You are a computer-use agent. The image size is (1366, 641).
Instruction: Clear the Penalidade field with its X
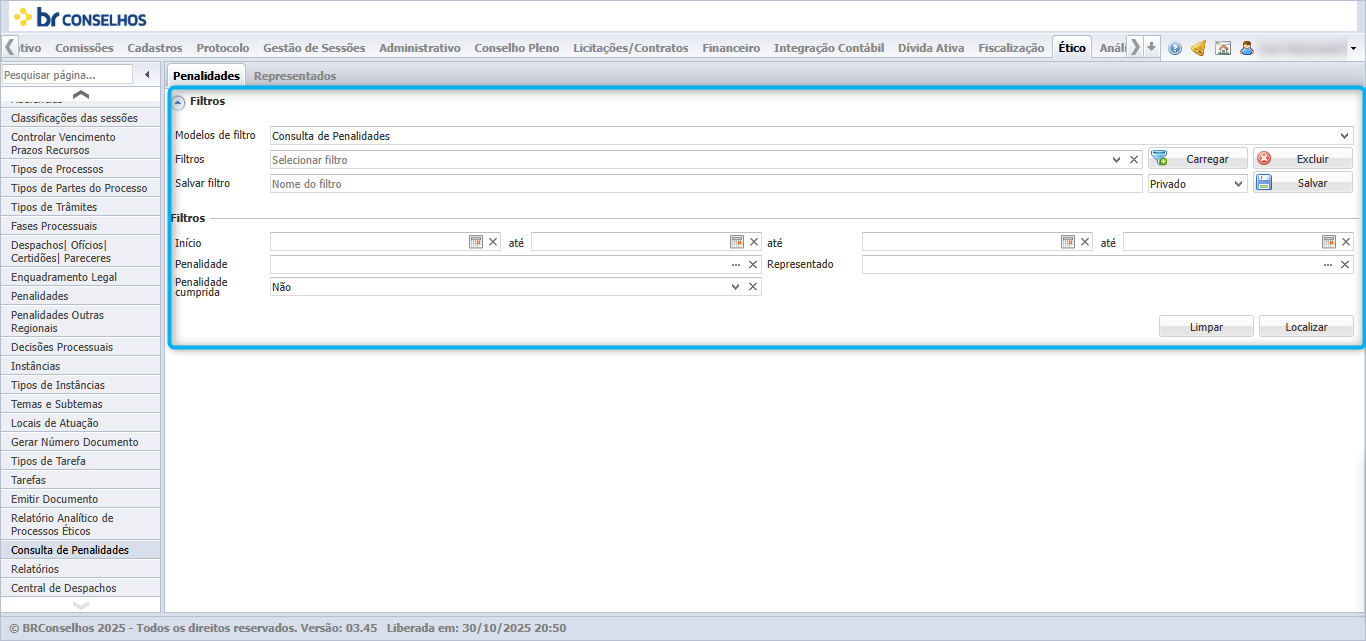[x=753, y=265]
